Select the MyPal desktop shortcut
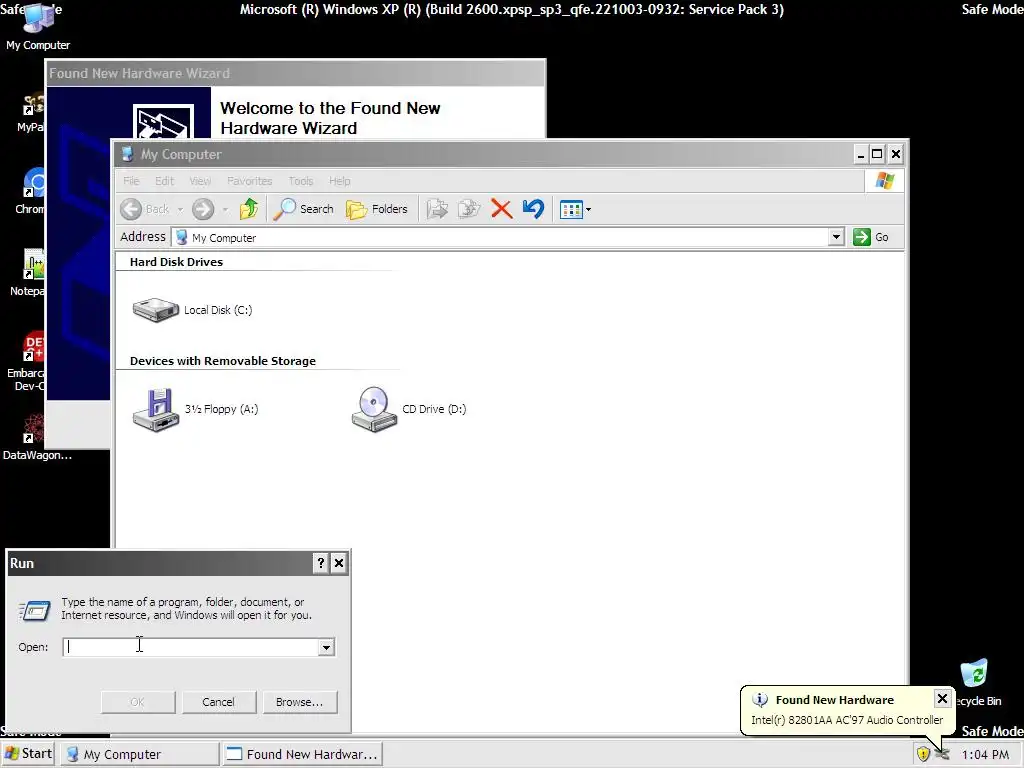The height and width of the screenshot is (768, 1024). 31,112
